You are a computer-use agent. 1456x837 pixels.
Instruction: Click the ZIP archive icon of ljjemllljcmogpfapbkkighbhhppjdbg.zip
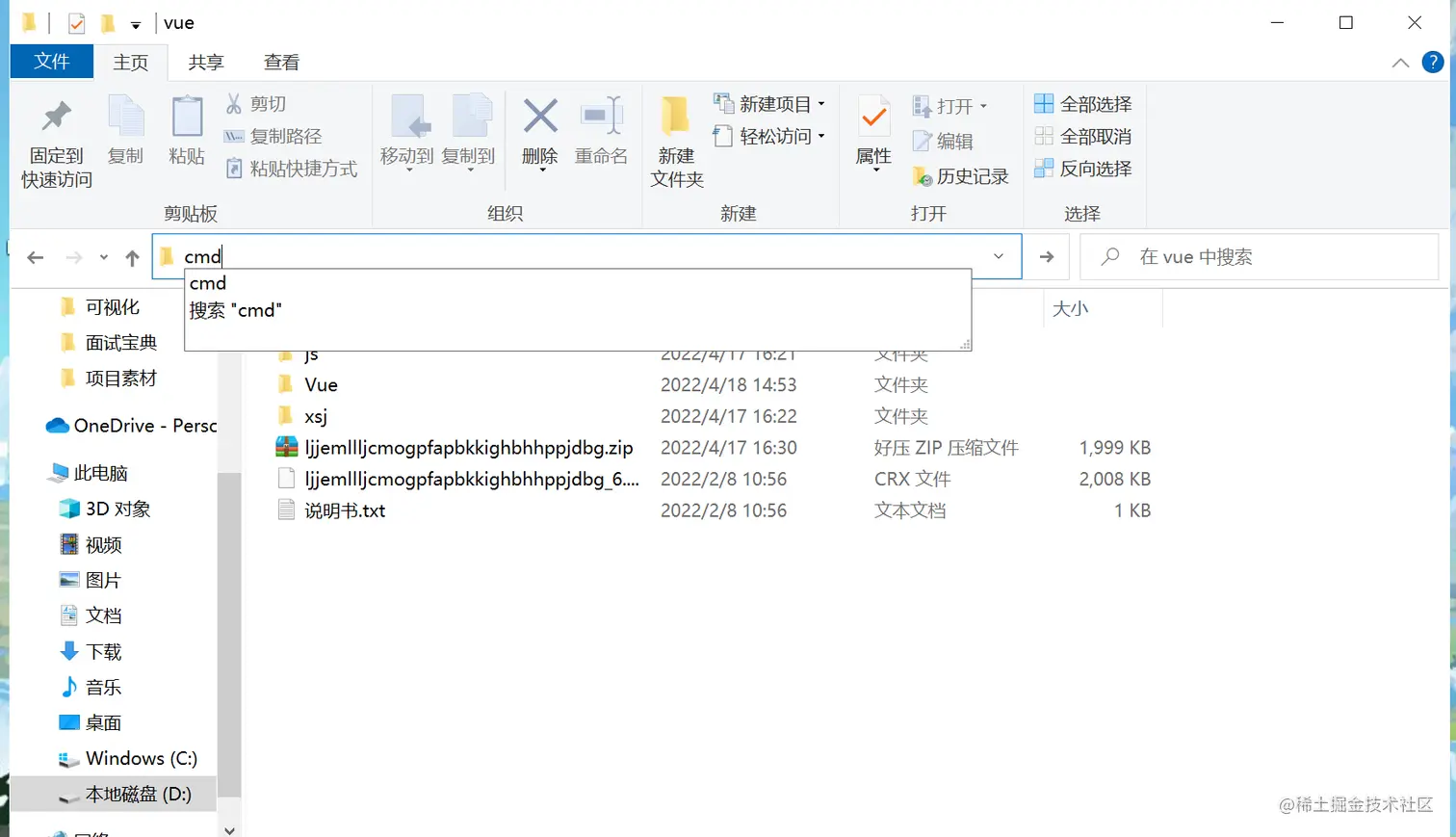point(287,447)
